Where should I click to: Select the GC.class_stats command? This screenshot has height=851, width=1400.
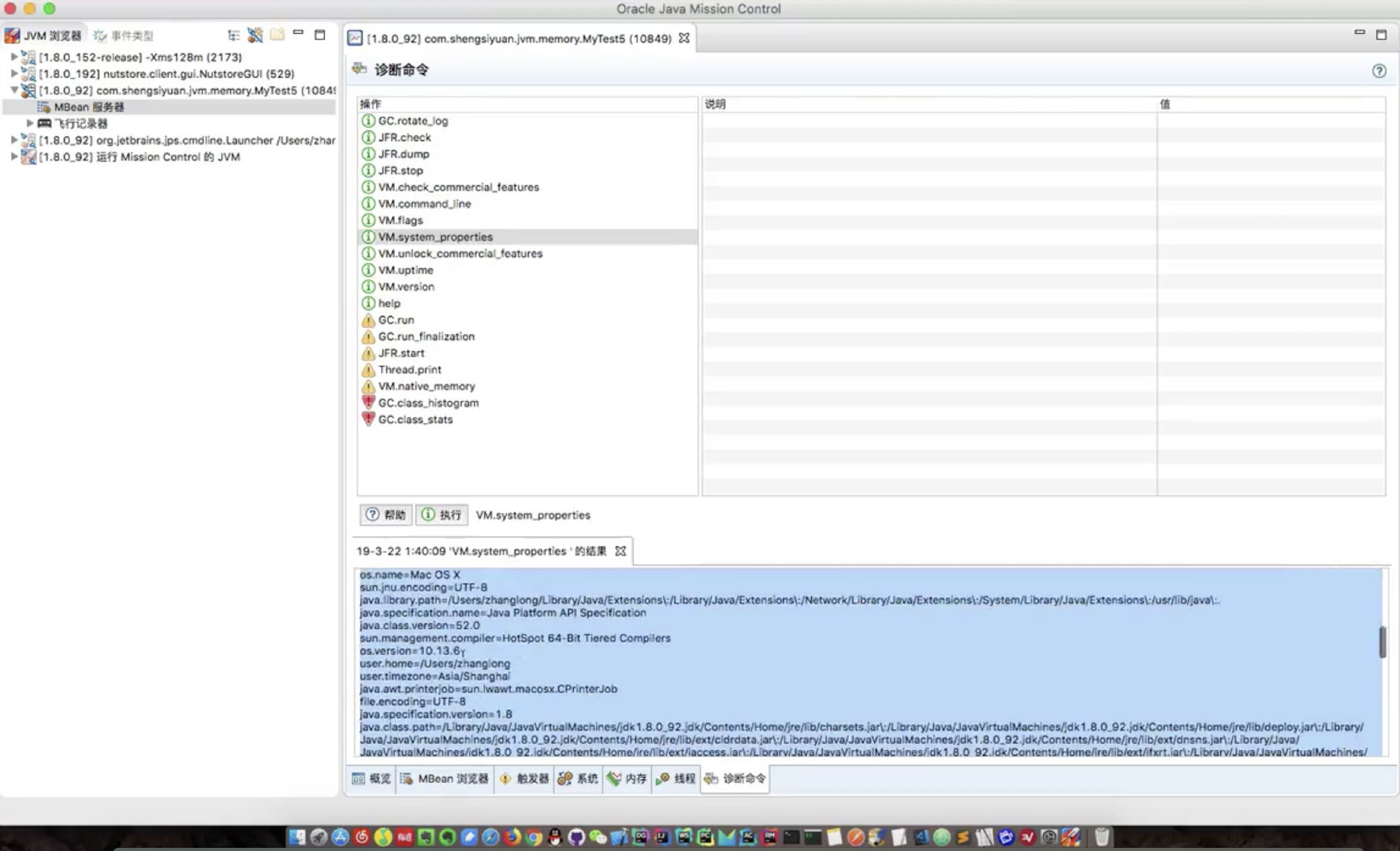pyautogui.click(x=527, y=418)
